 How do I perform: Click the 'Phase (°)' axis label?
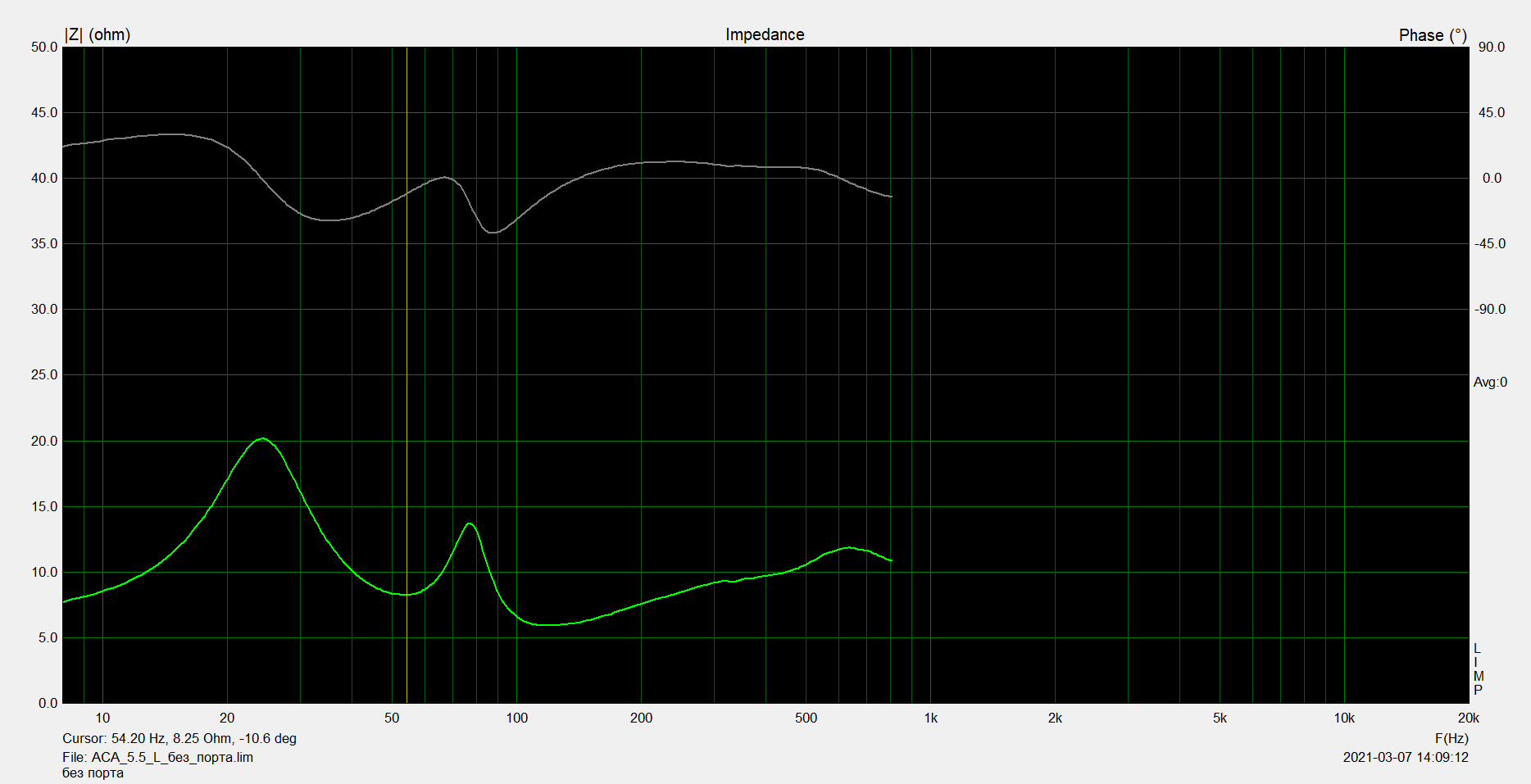(1433, 35)
